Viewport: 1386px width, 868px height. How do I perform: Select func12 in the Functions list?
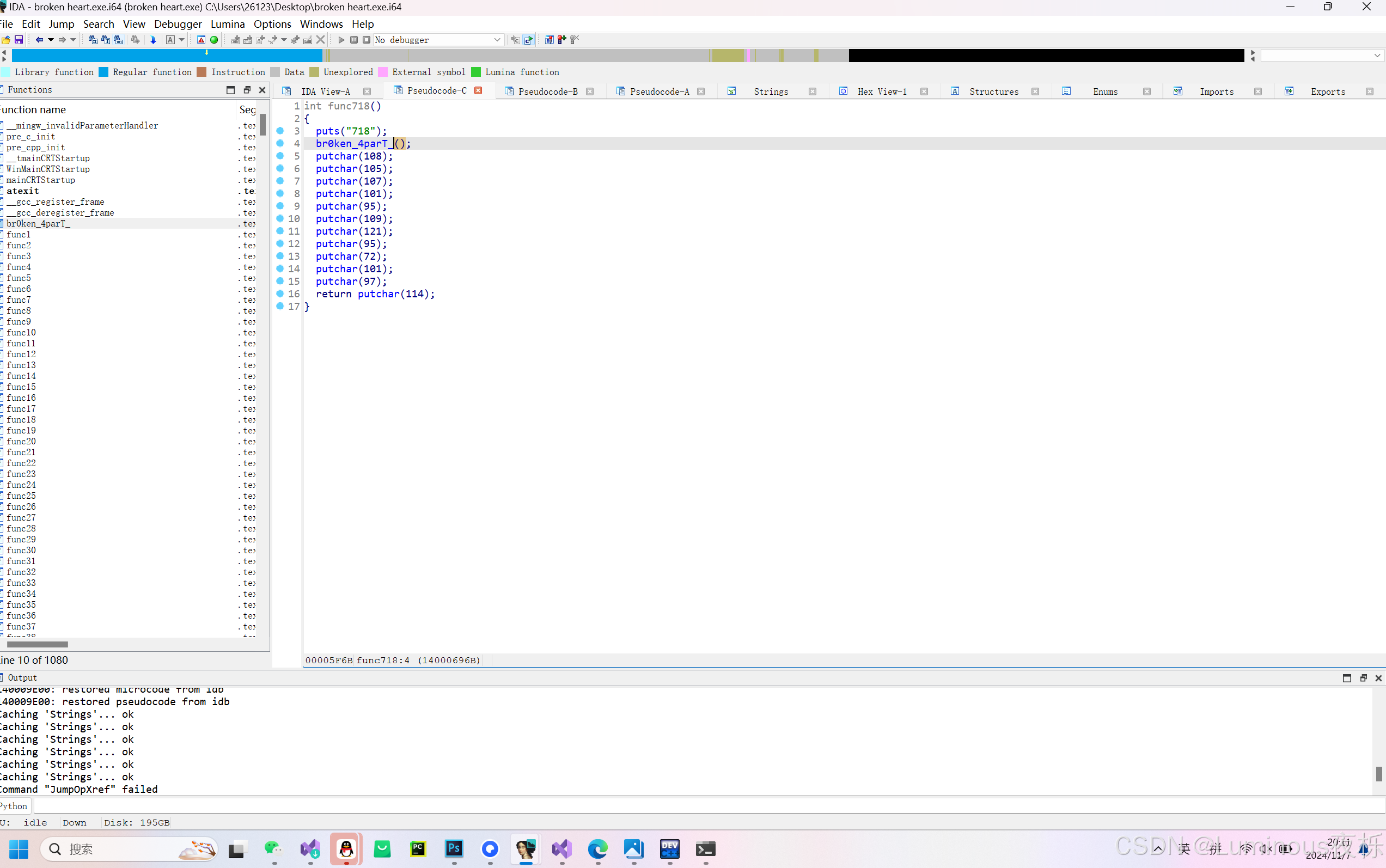tap(21, 354)
